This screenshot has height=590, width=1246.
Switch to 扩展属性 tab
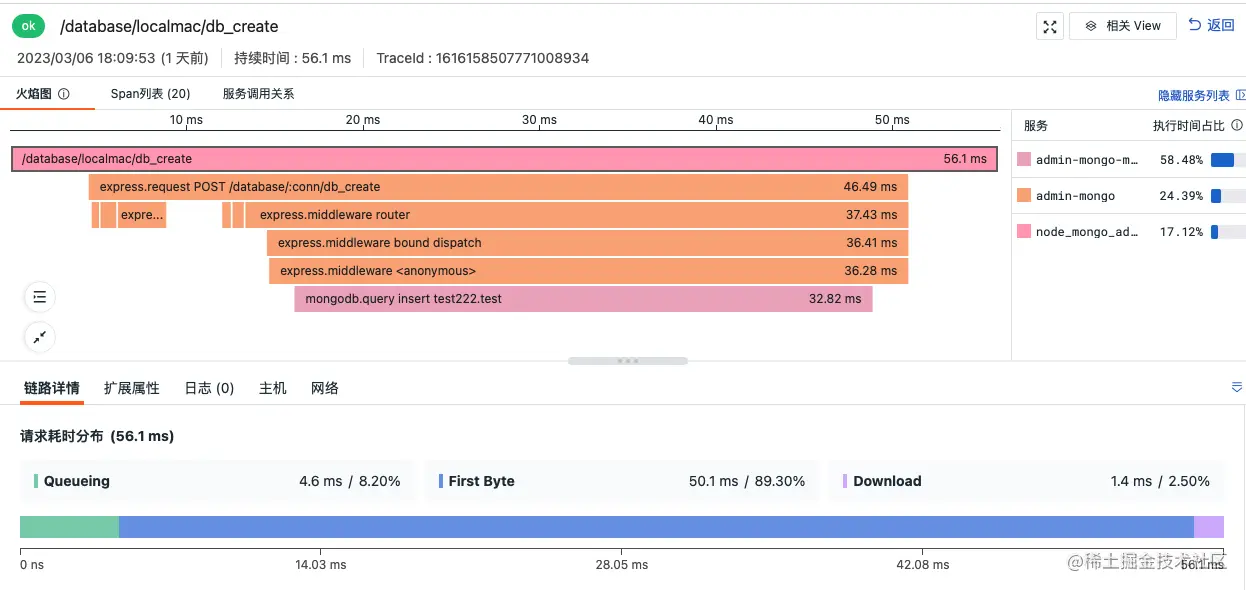tap(131, 388)
